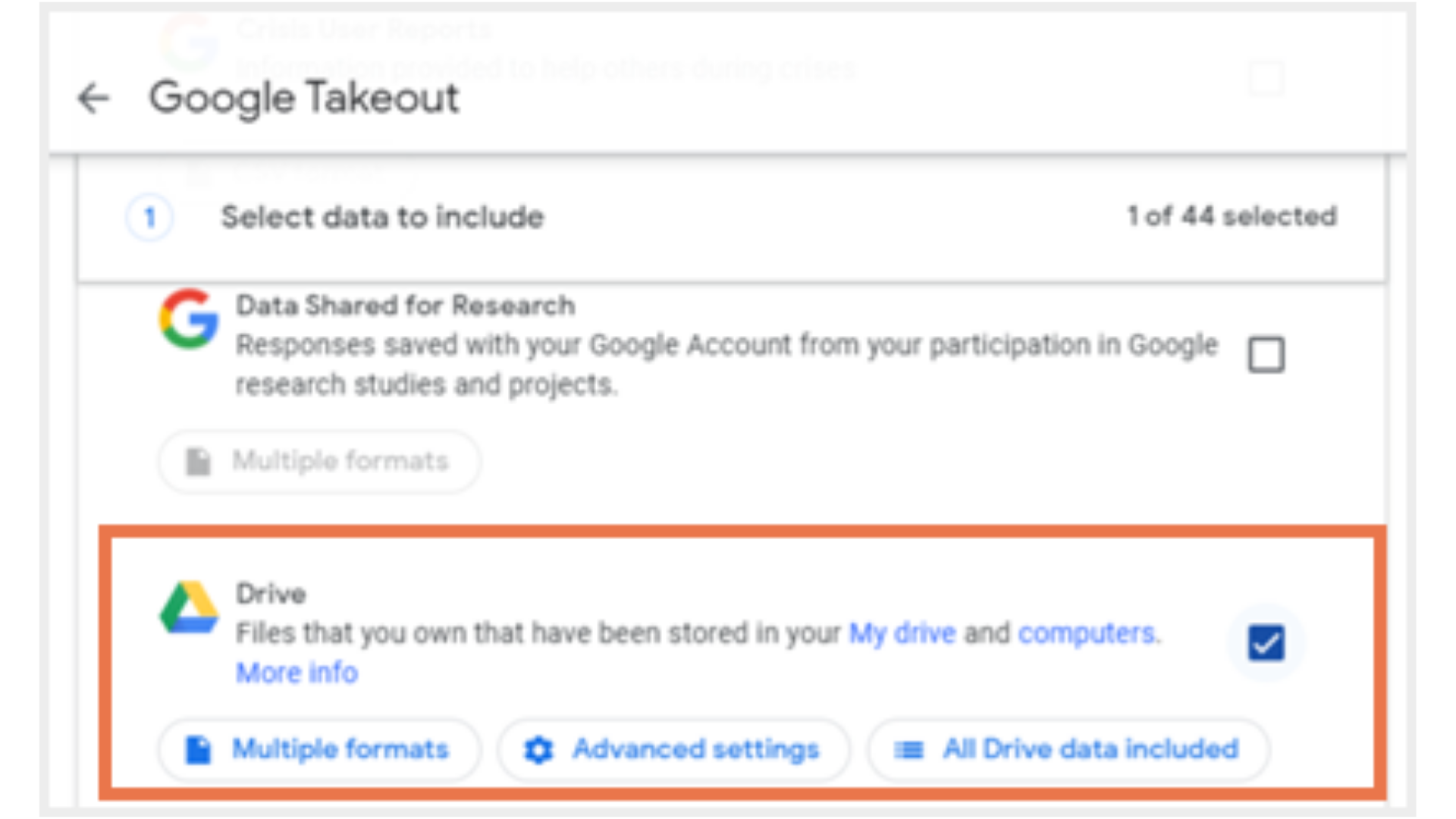Image resolution: width=1456 pixels, height=819 pixels.
Task: Click the Data Shared for Research heading
Action: (405, 306)
